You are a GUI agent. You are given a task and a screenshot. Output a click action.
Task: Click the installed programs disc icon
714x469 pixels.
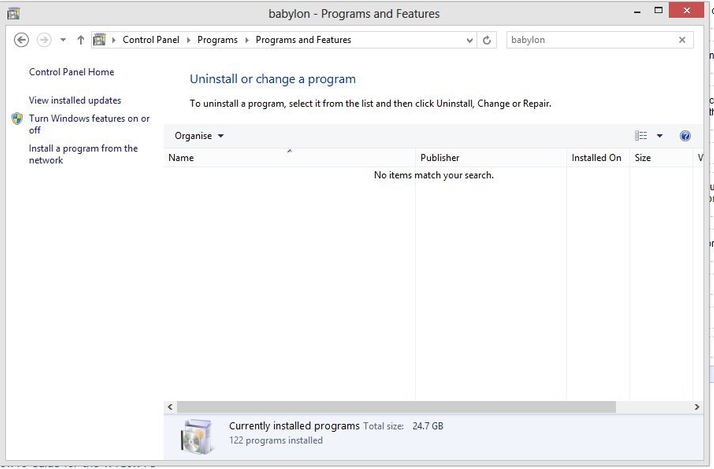tap(197, 436)
